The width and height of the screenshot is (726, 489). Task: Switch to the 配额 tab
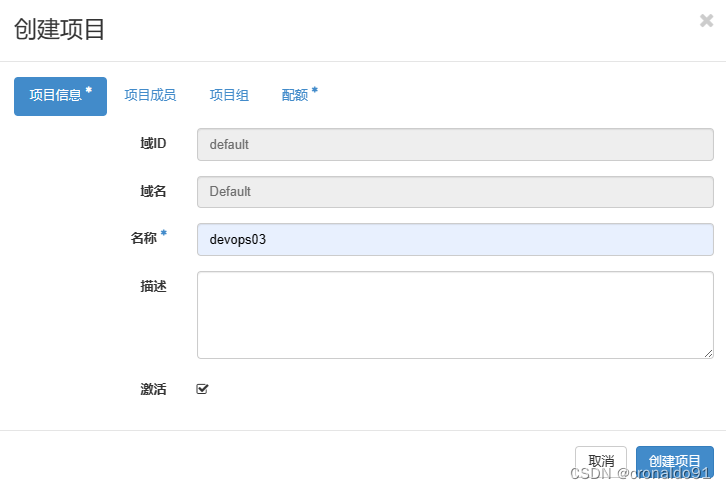click(x=299, y=94)
